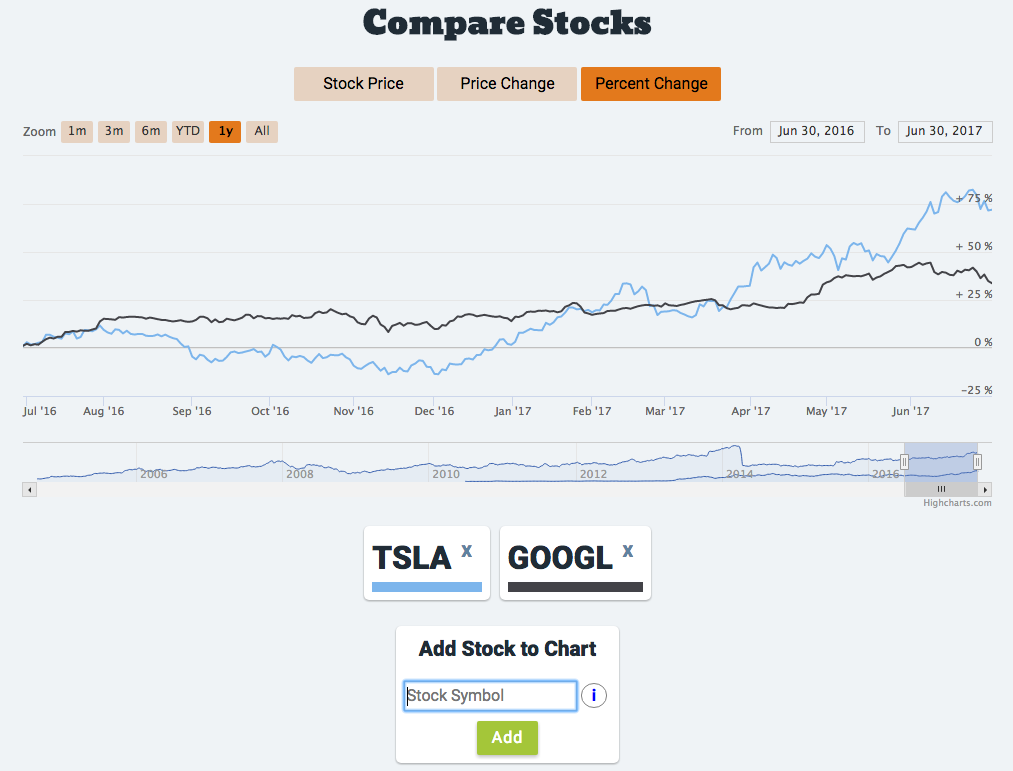Set zoom to 6m
Screen dimensions: 1013x771
click(151, 131)
